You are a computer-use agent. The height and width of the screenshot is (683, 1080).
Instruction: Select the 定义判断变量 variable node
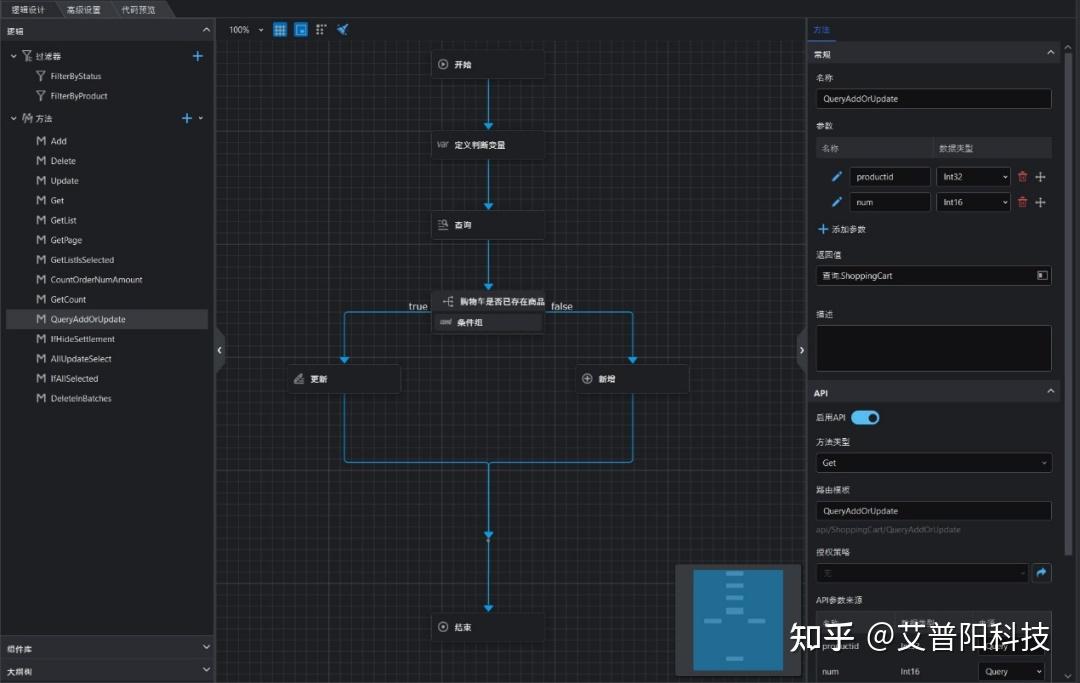[488, 145]
